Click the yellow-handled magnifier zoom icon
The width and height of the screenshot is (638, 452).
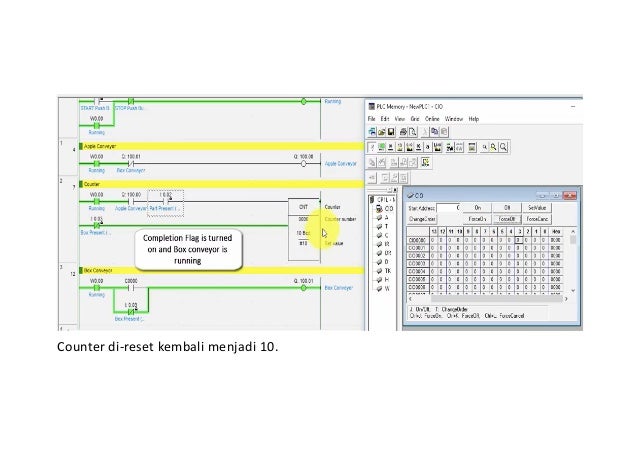(x=494, y=147)
